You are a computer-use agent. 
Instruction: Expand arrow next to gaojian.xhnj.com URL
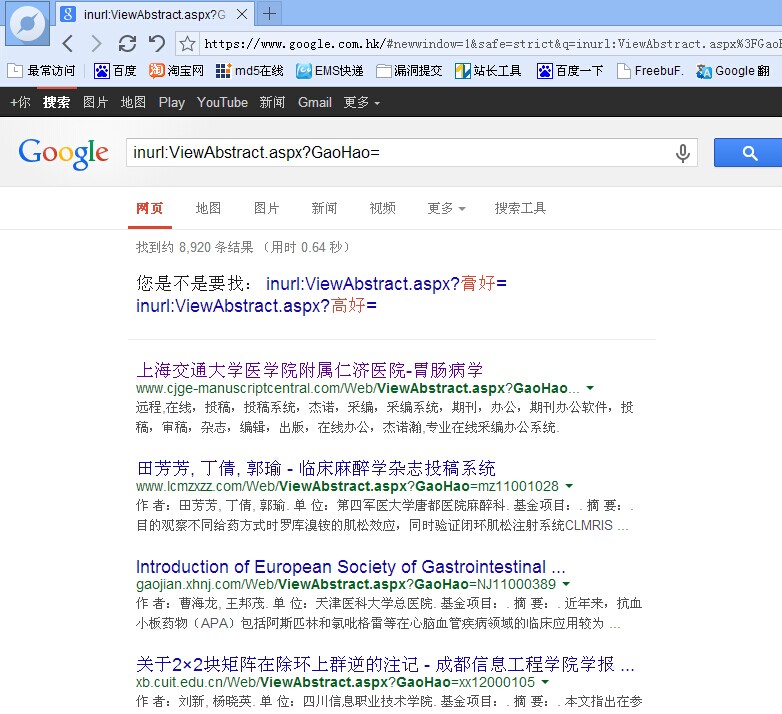566,584
